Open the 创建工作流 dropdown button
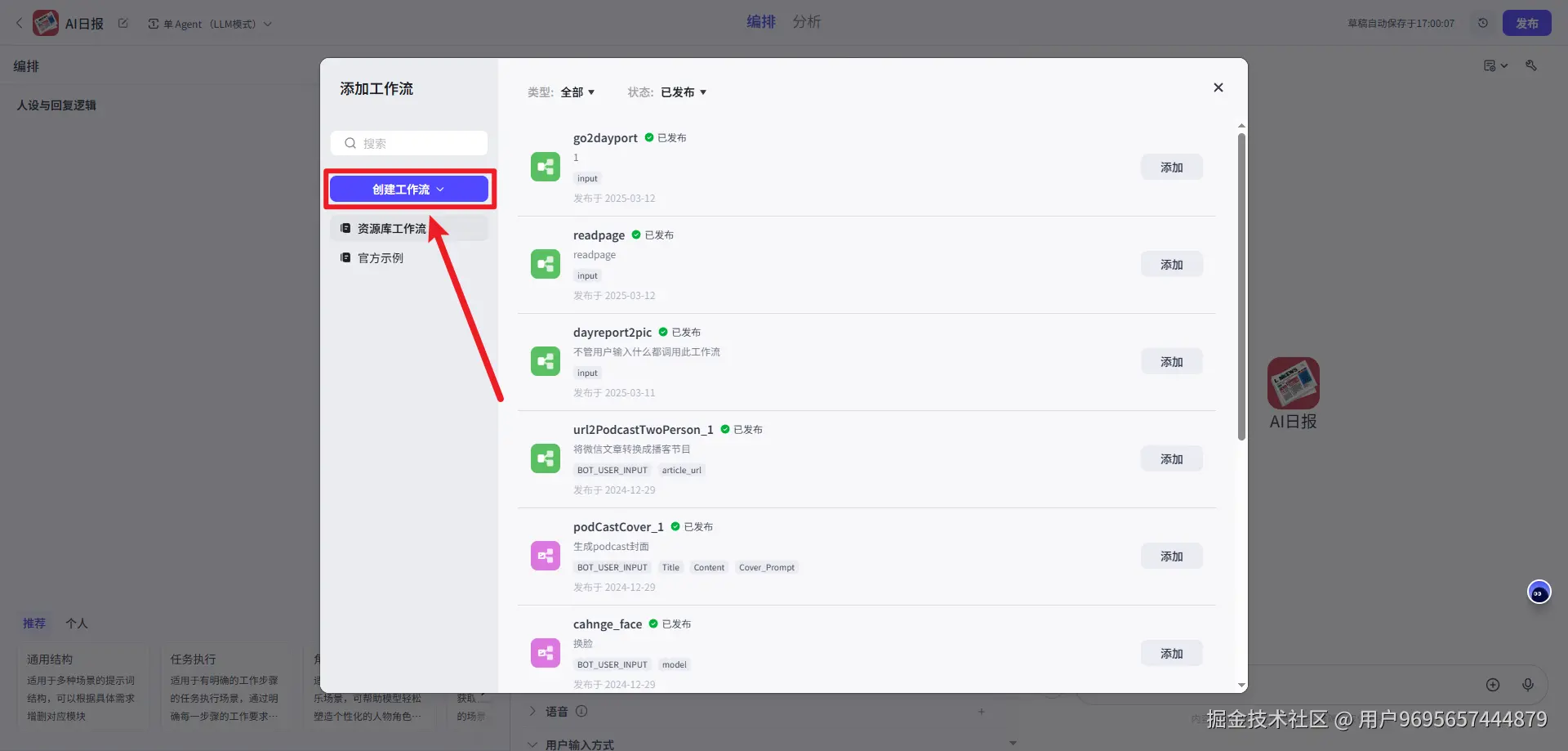Screen dimensions: 1568x751 409,189
